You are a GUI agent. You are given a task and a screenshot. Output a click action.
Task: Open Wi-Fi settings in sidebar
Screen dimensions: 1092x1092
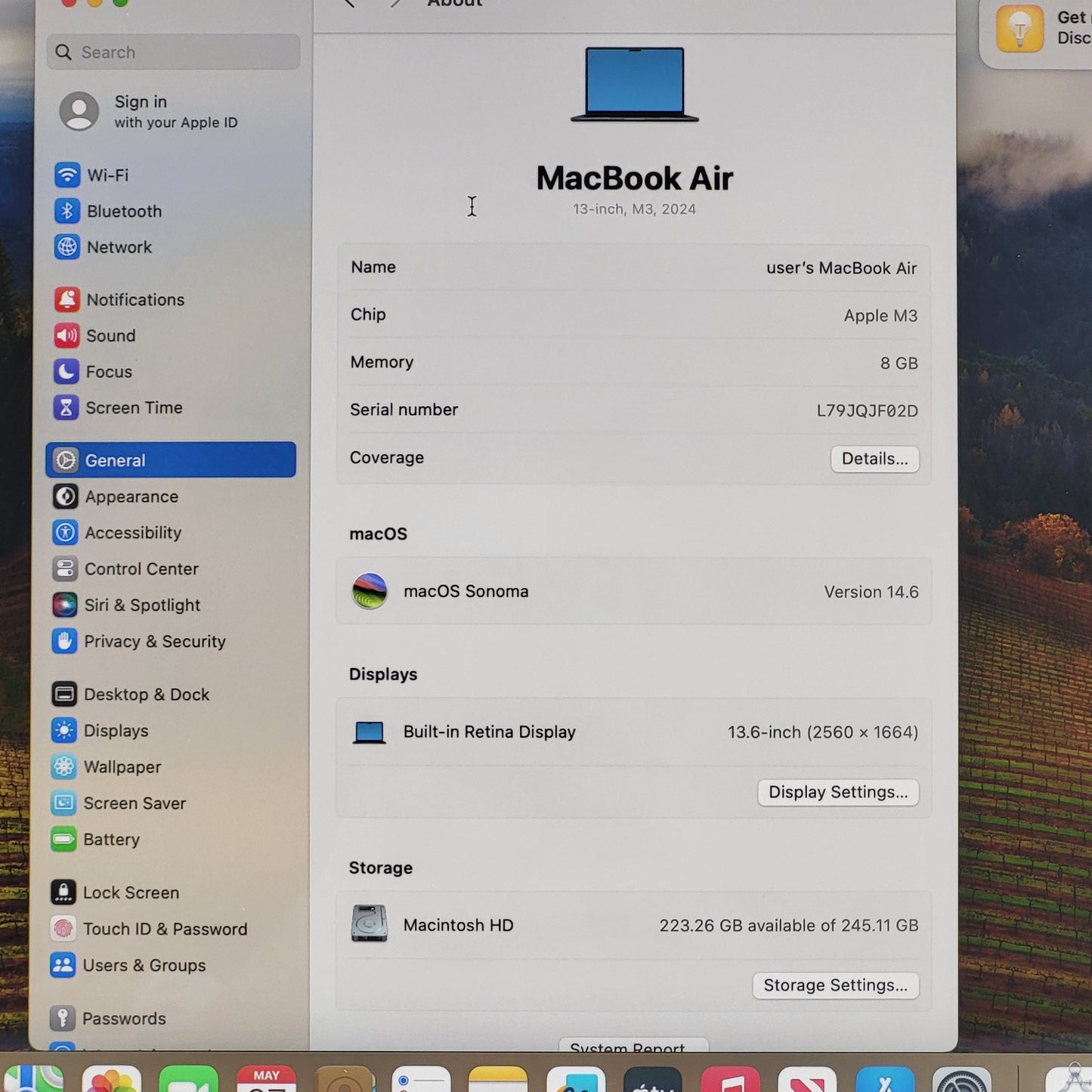[172, 175]
